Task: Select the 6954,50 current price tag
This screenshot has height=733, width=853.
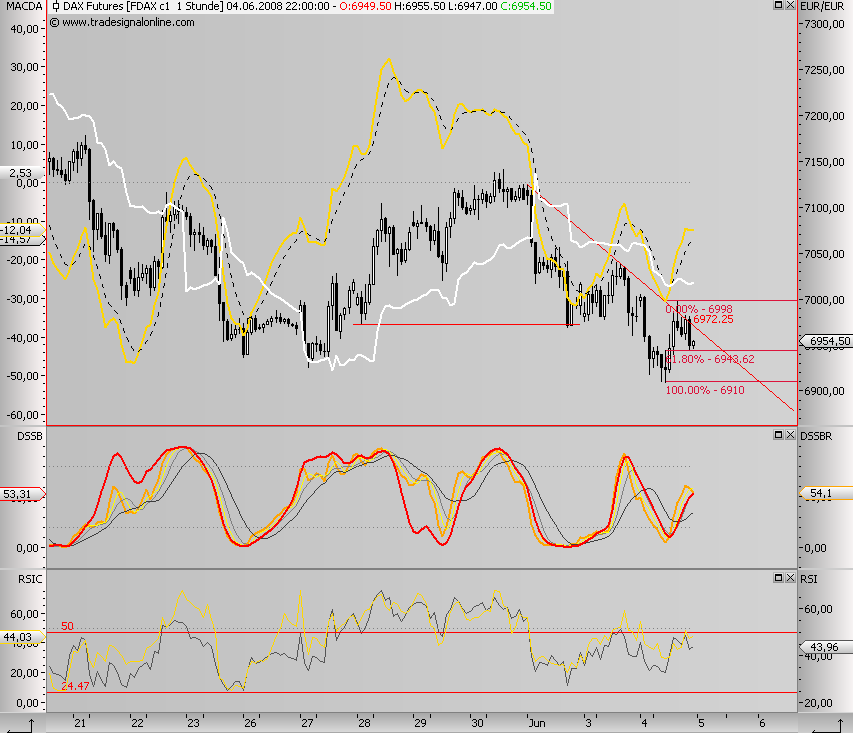Action: tap(826, 341)
